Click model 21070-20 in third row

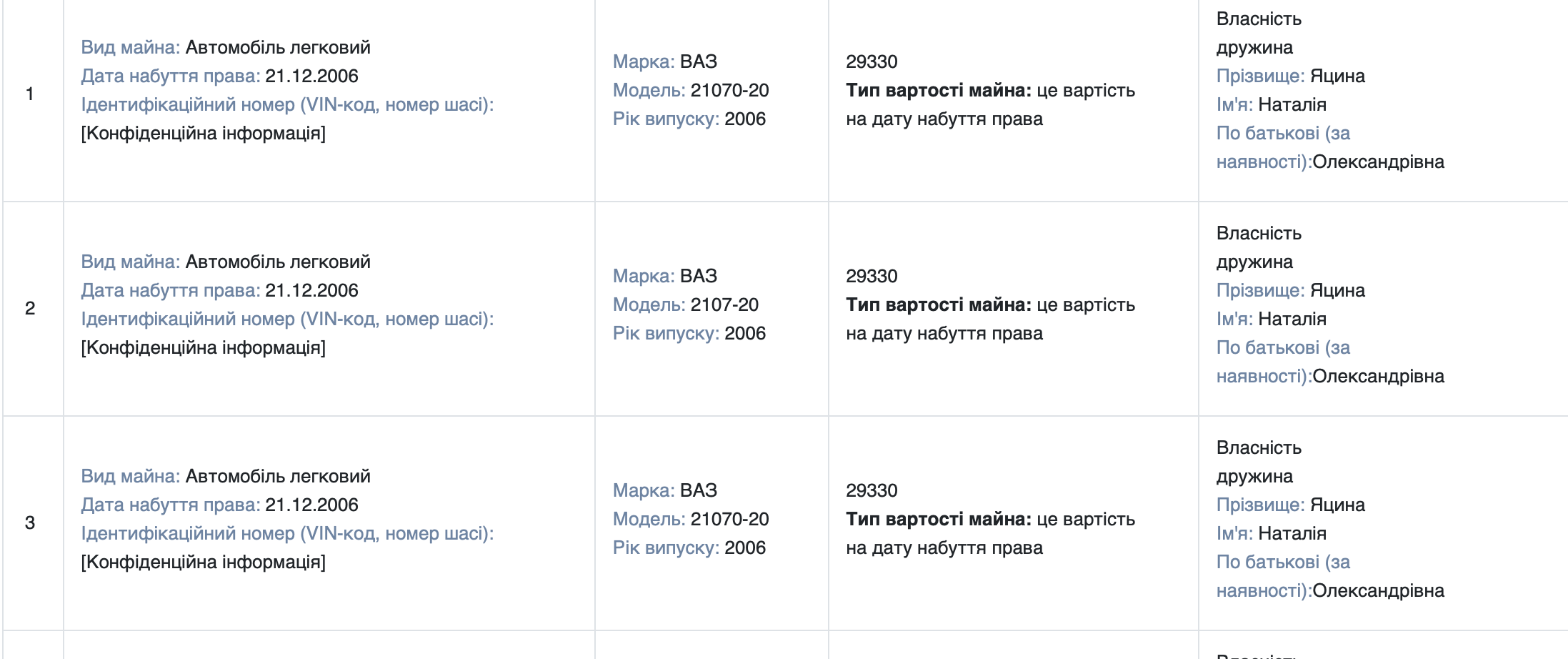pyautogui.click(x=729, y=519)
